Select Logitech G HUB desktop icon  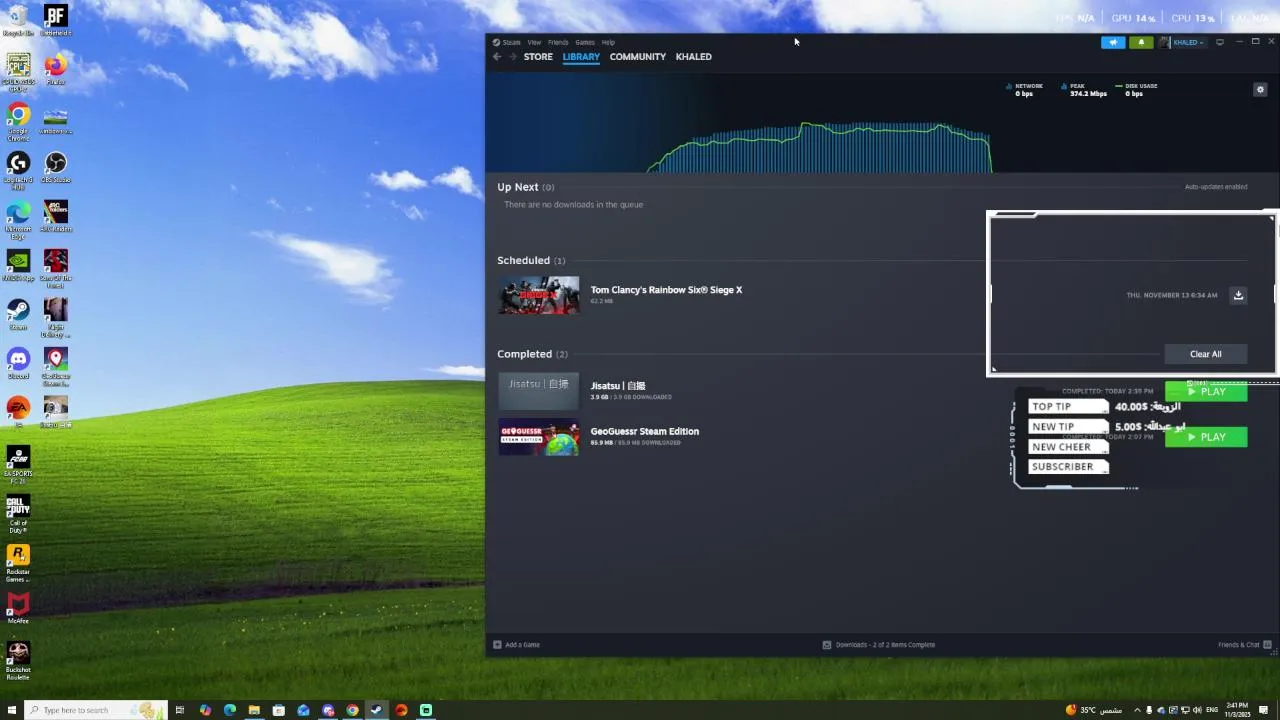coord(18,170)
